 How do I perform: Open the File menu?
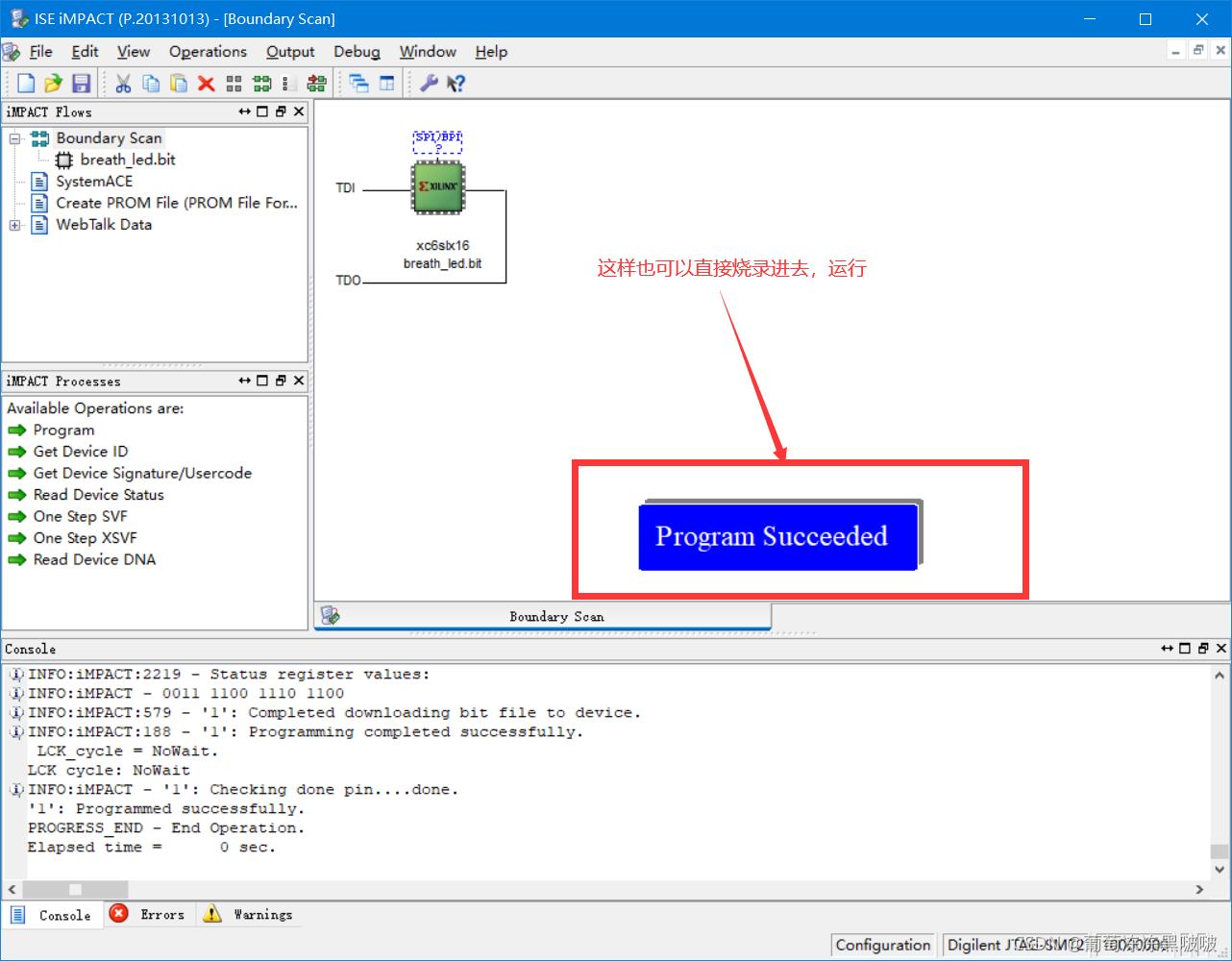click(x=41, y=52)
